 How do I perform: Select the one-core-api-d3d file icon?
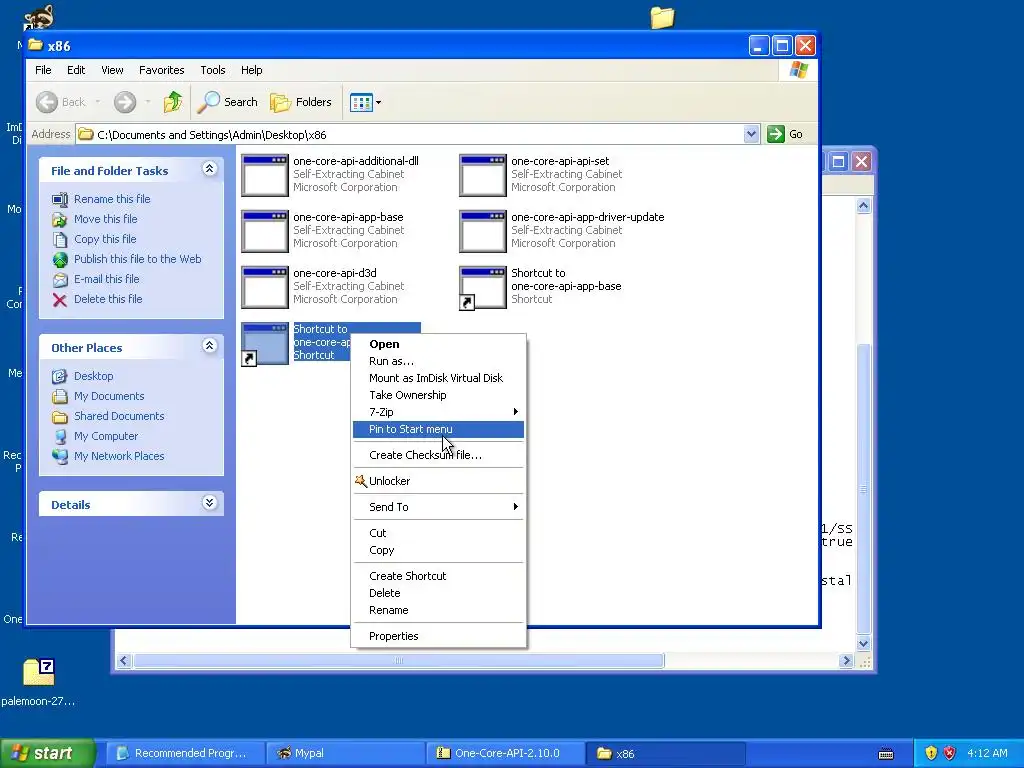click(x=264, y=287)
